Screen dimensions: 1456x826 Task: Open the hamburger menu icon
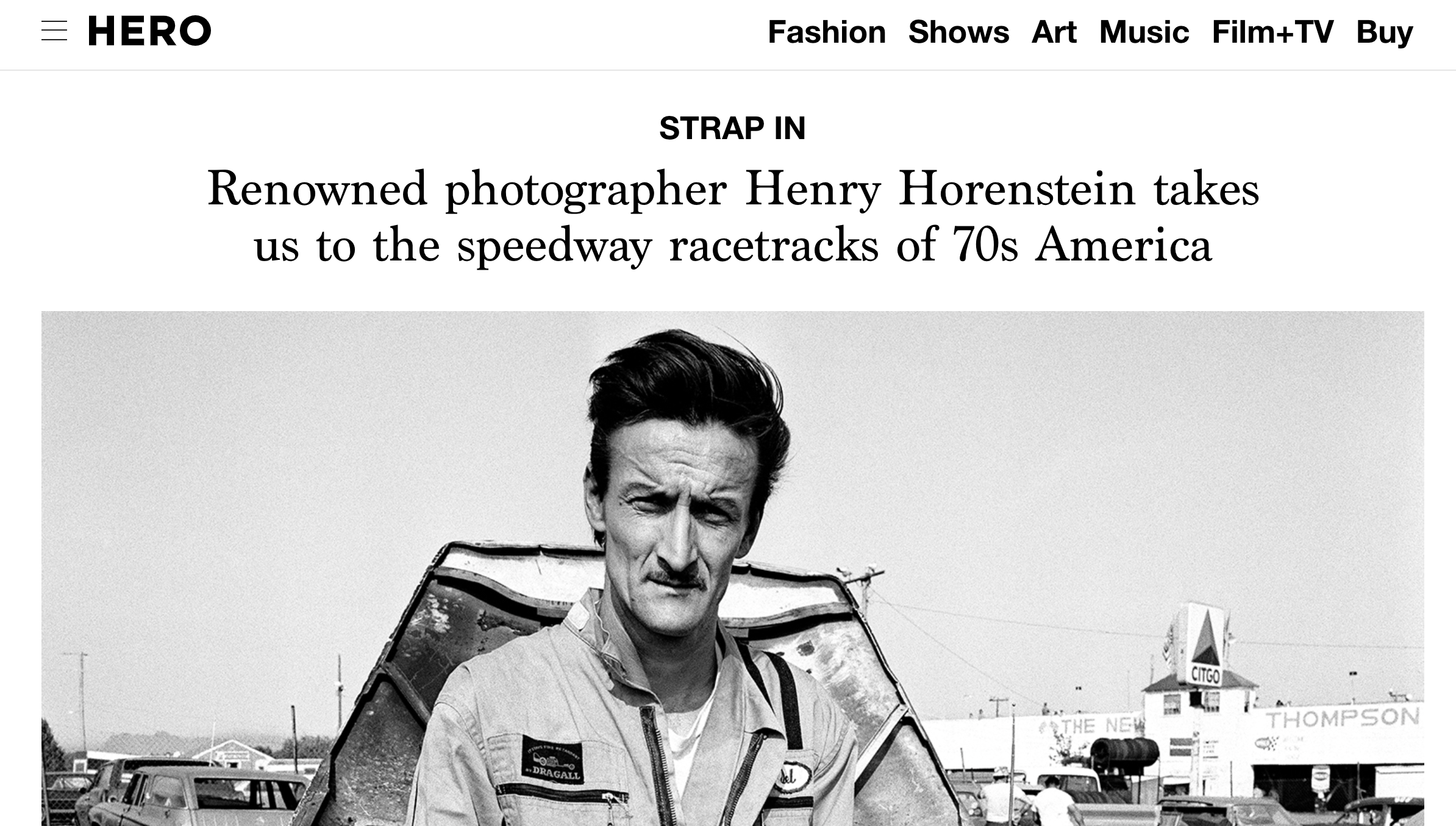click(x=54, y=31)
